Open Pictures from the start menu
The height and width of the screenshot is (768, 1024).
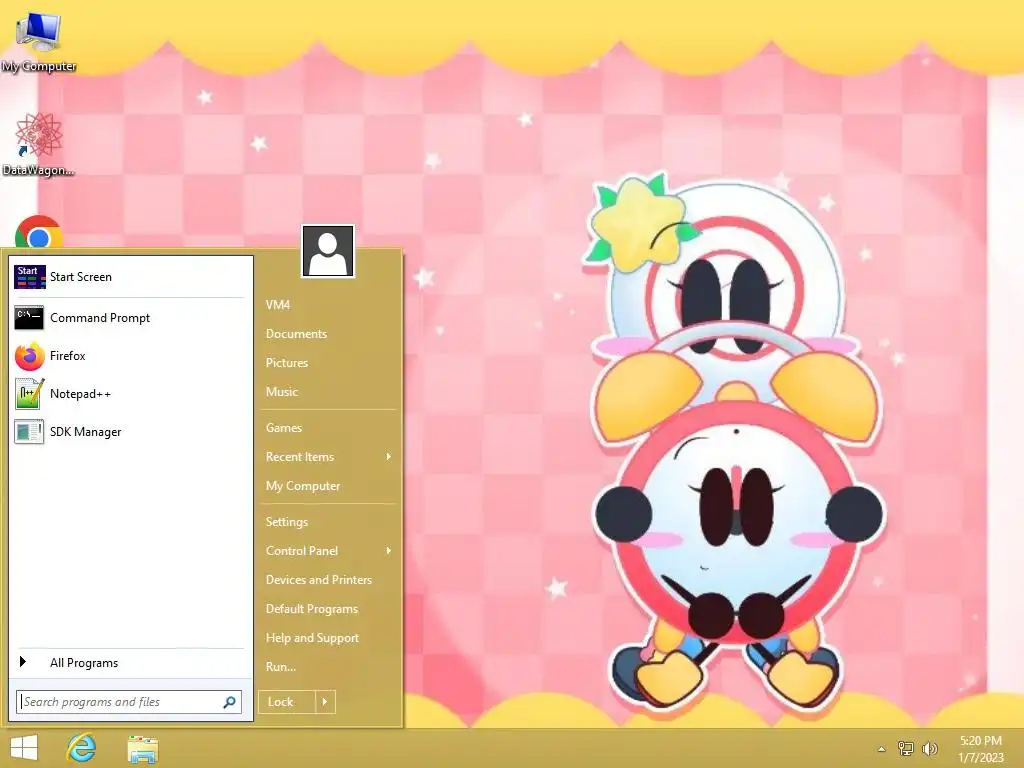[287, 362]
